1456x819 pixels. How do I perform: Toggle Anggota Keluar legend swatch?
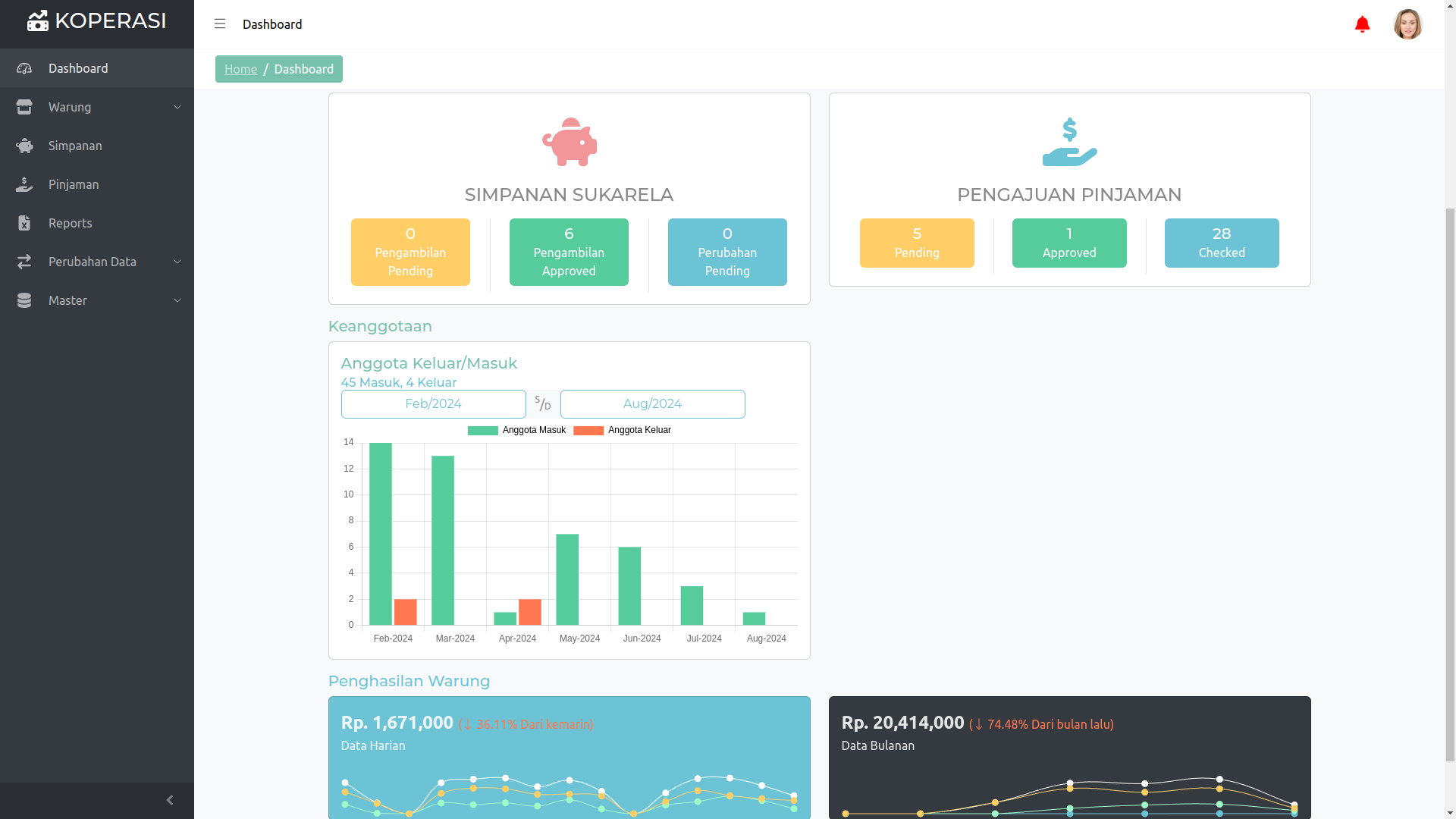[x=588, y=431]
